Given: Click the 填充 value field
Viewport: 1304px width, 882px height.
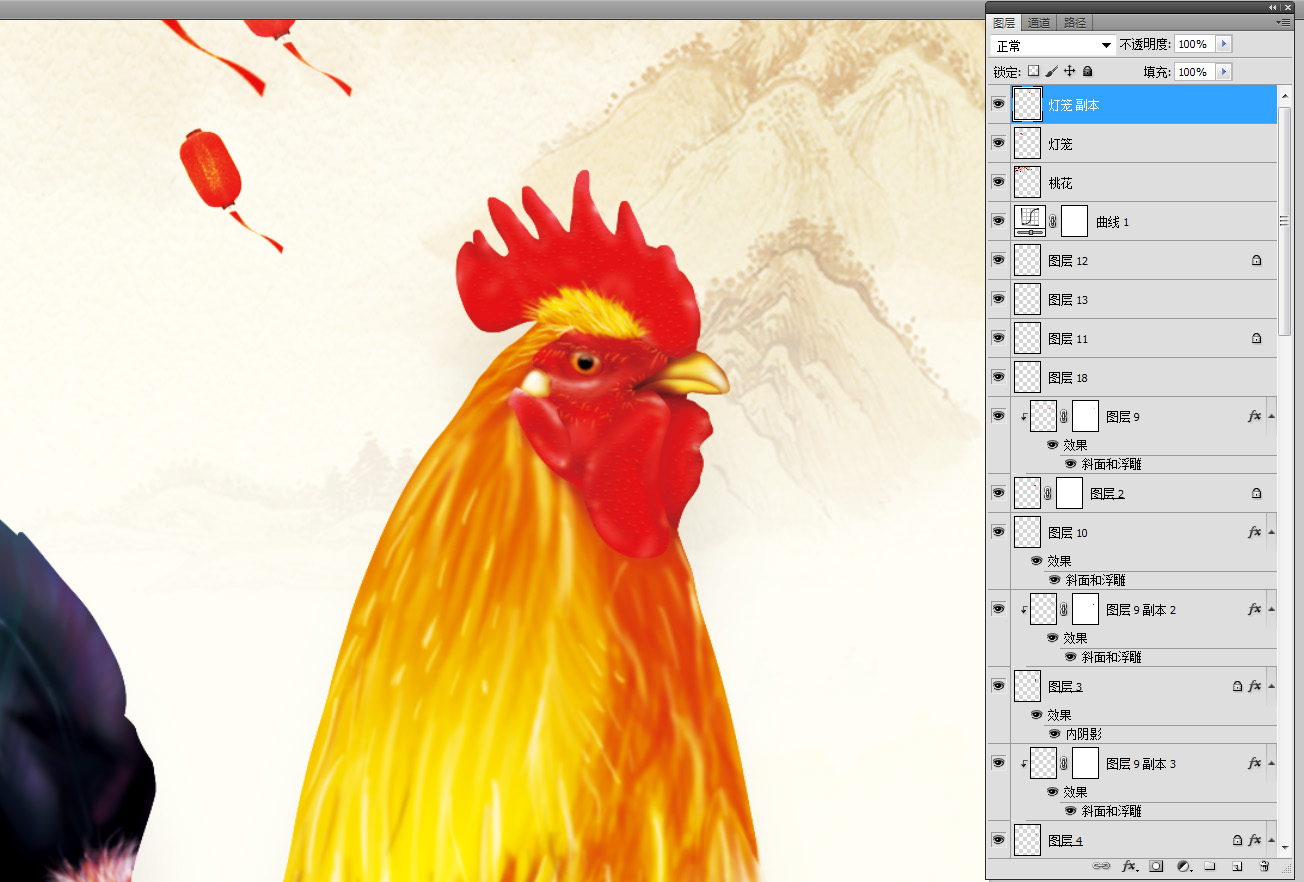Looking at the screenshot, I should pos(1195,72).
